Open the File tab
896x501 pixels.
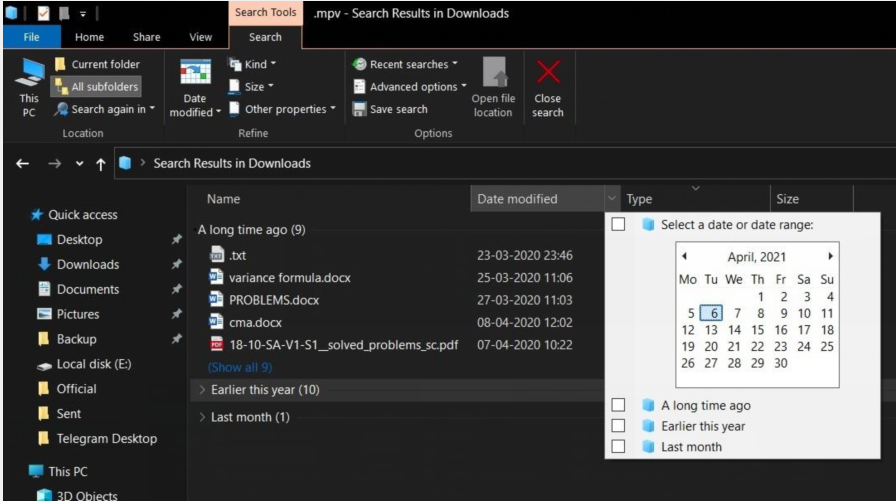click(31, 37)
